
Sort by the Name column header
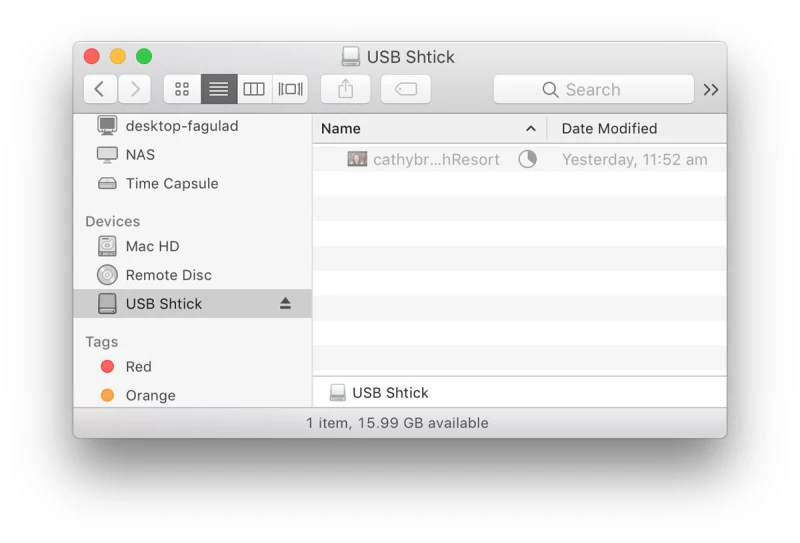(420, 129)
